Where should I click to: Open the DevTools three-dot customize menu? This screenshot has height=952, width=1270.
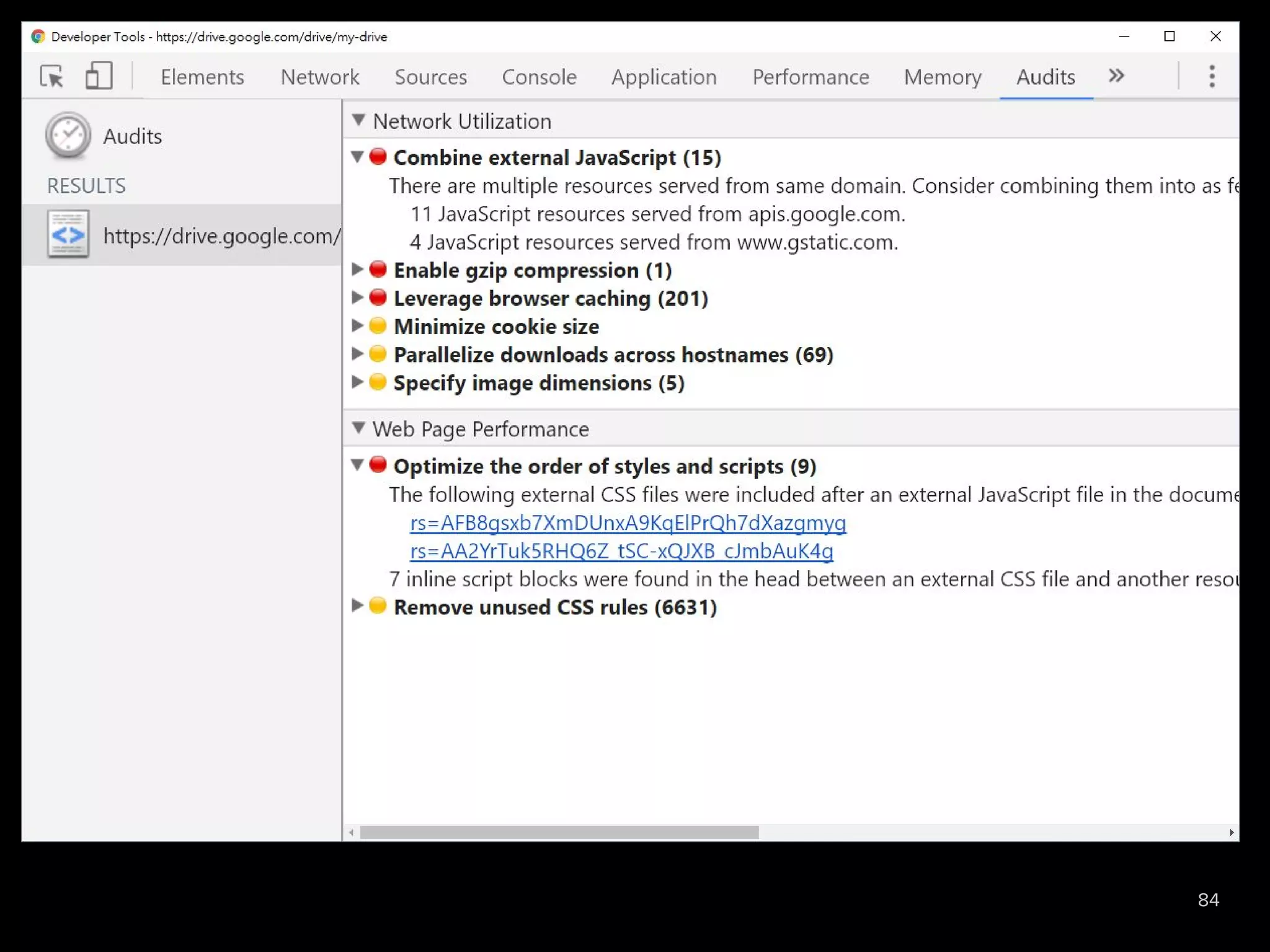pos(1212,76)
